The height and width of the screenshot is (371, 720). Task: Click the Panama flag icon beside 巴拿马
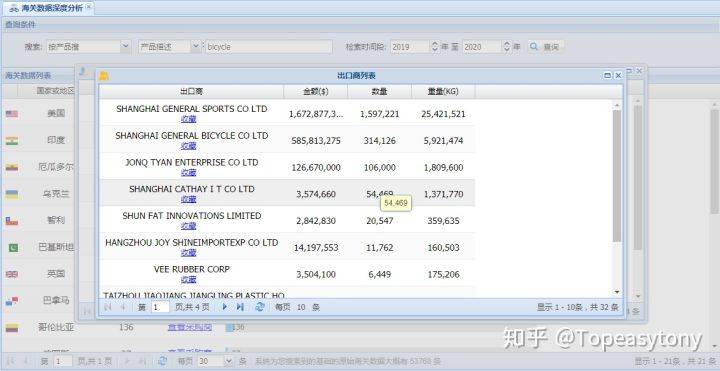pos(12,301)
